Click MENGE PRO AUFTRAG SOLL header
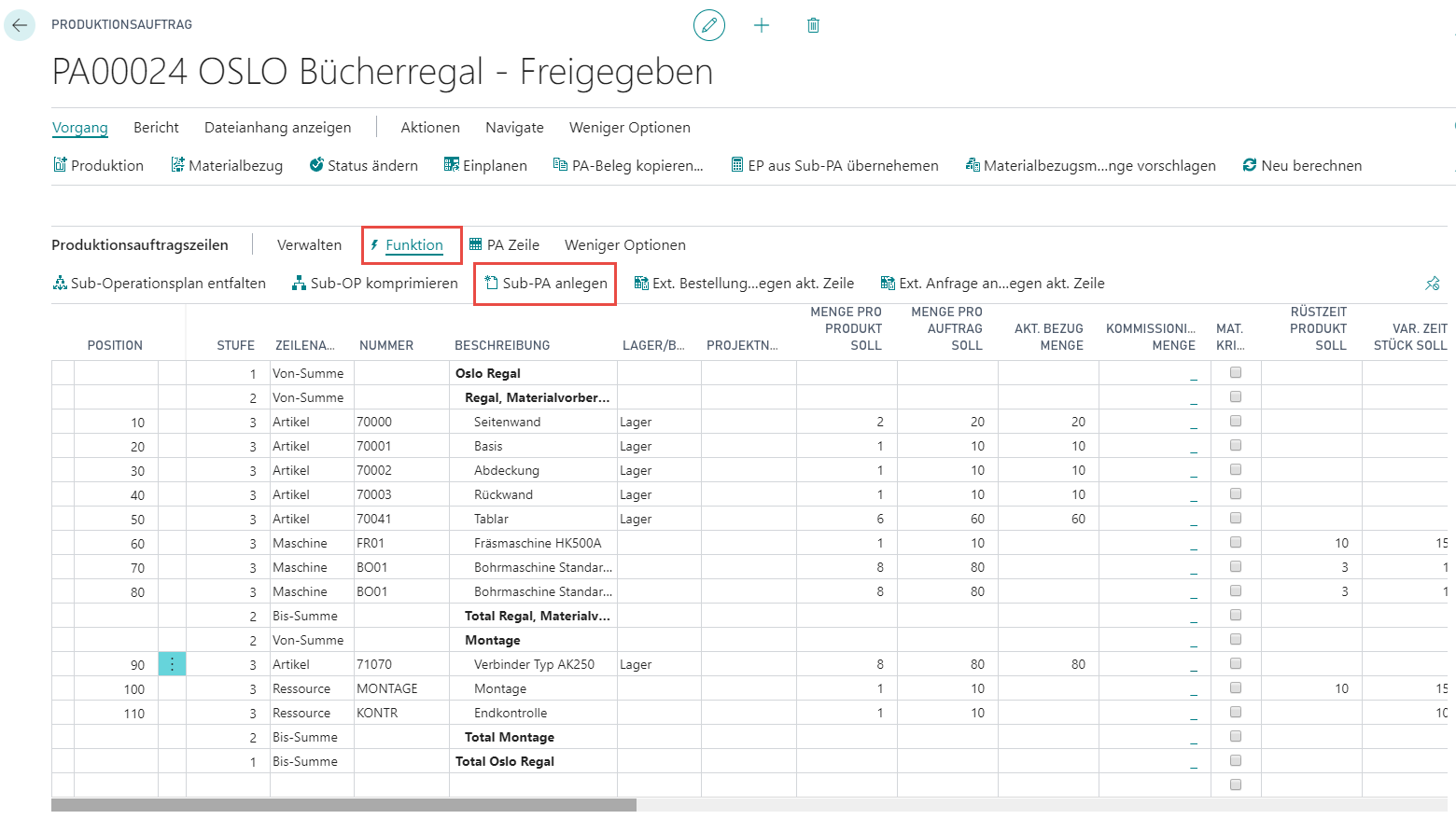This screenshot has height=819, width=1456. click(947, 328)
